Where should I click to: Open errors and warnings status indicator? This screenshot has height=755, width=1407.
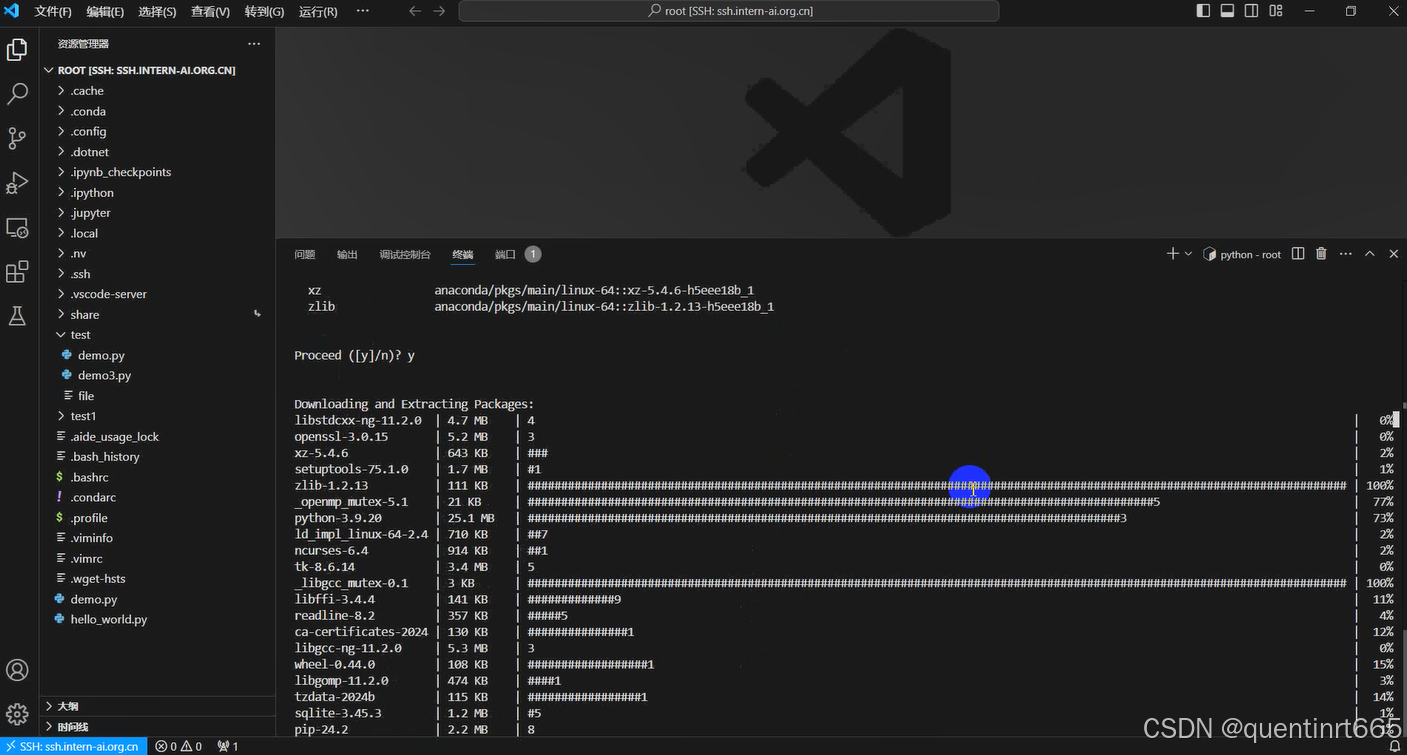(179, 746)
